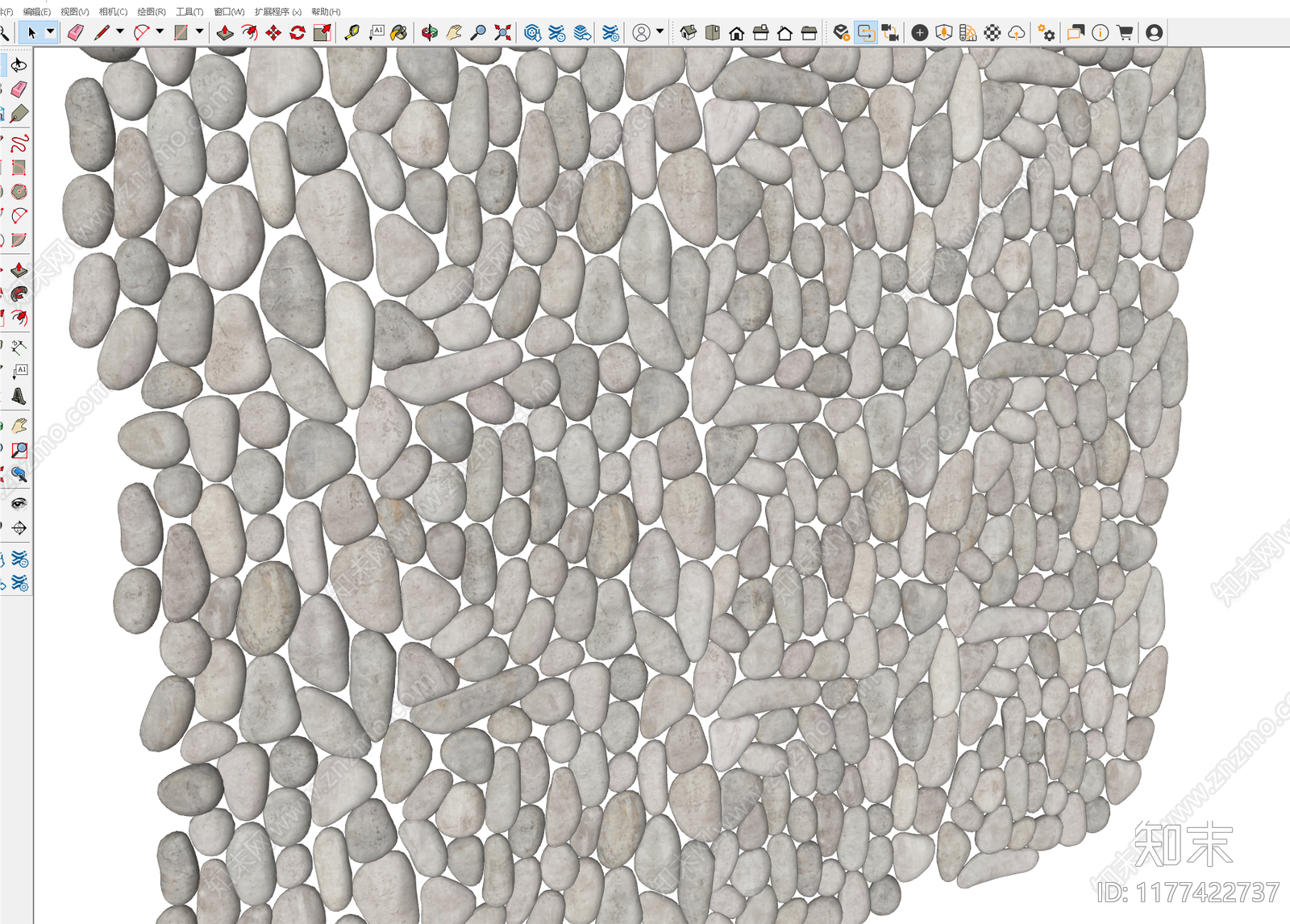Select Lasso tool in left toolbar

(x=19, y=65)
